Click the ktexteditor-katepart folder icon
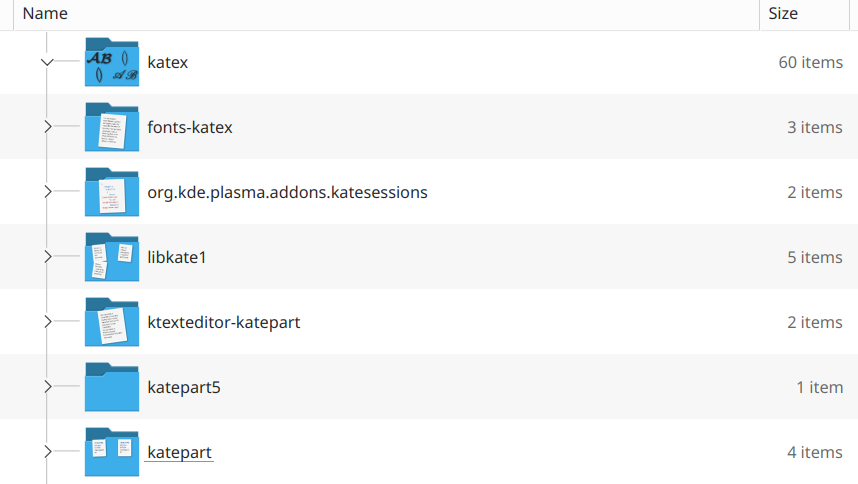The image size is (858, 484). (112, 322)
